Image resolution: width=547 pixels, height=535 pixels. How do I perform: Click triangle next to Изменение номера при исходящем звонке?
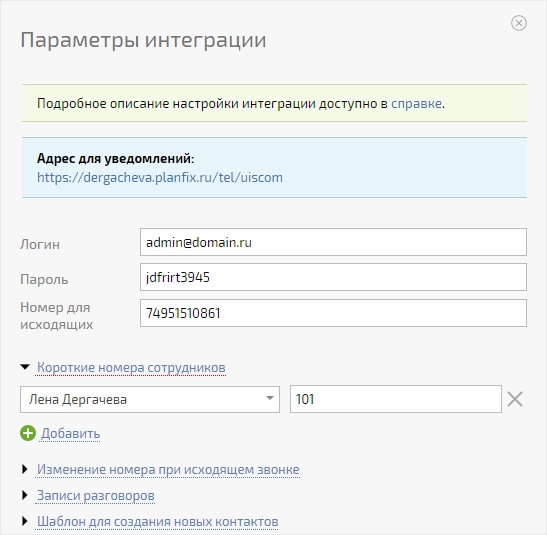pos(25,469)
